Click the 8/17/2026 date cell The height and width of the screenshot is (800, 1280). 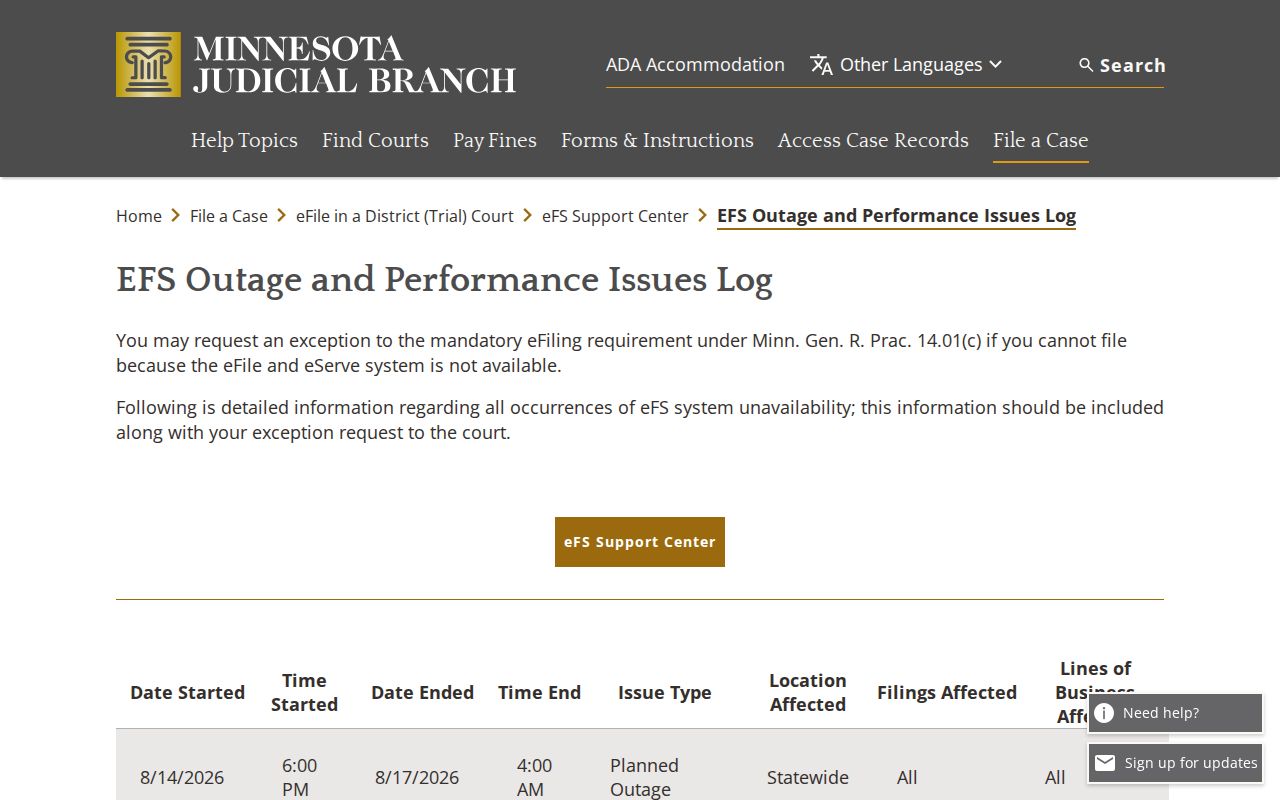tap(417, 777)
